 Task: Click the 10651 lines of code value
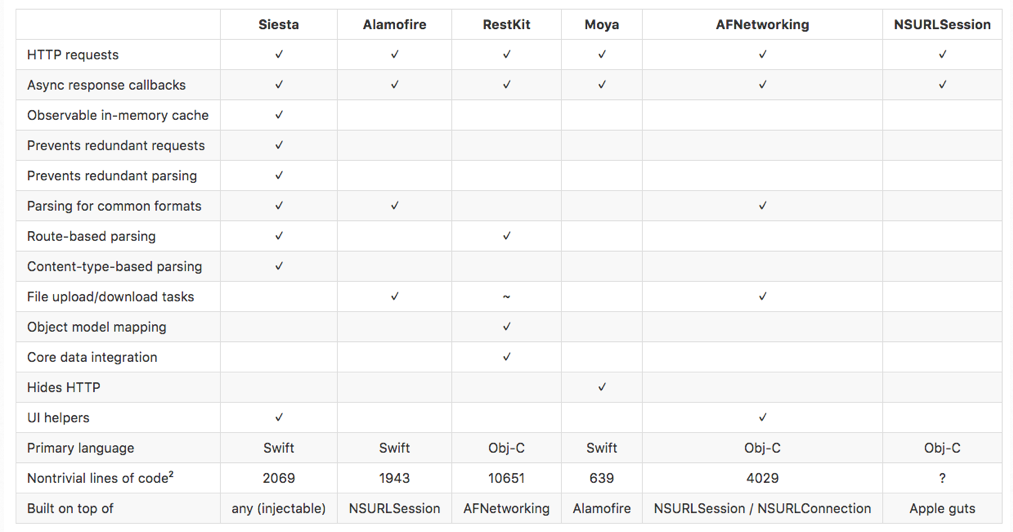point(506,478)
